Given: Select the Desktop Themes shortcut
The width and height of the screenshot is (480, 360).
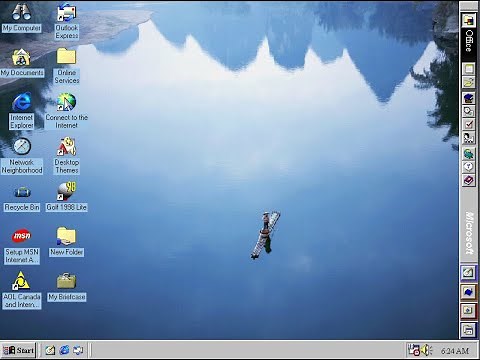Looking at the screenshot, I should click(x=67, y=156).
